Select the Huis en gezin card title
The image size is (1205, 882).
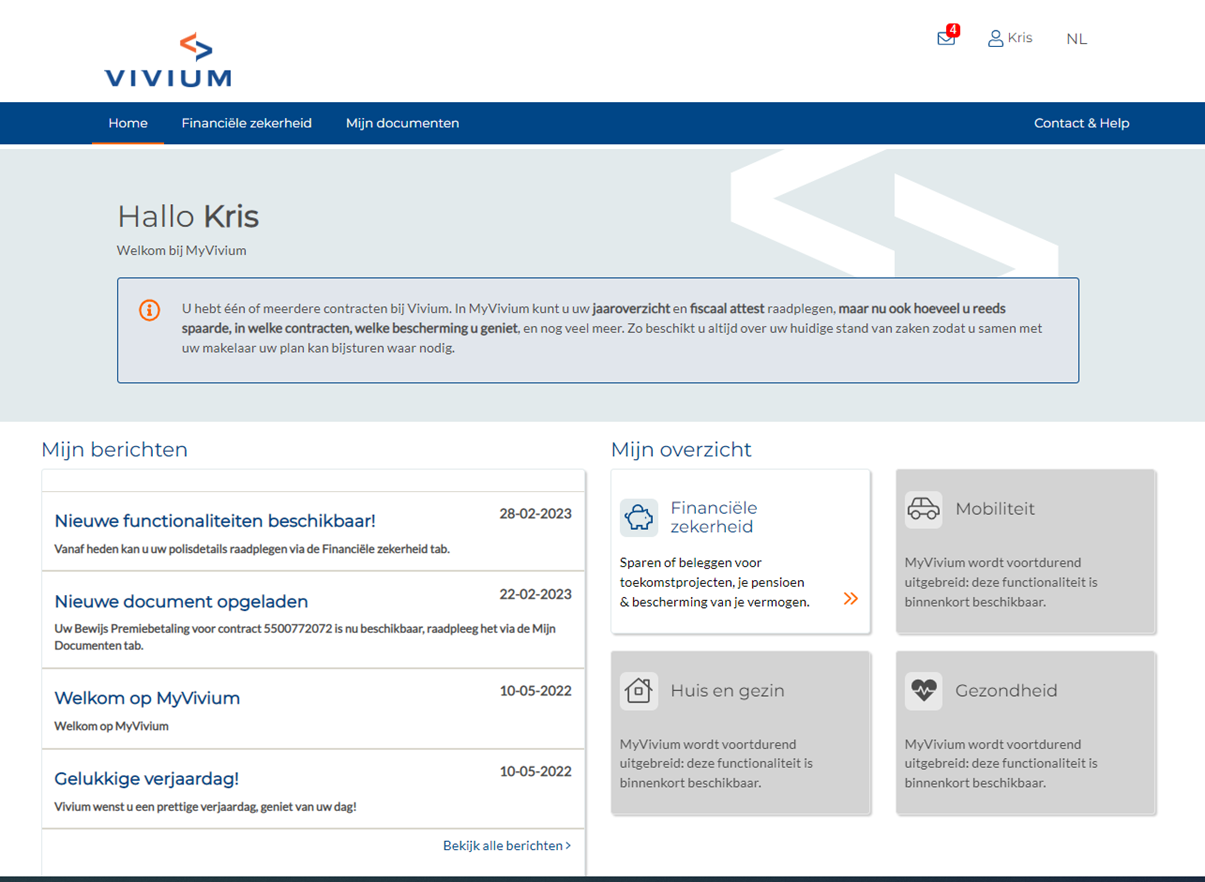coord(727,691)
